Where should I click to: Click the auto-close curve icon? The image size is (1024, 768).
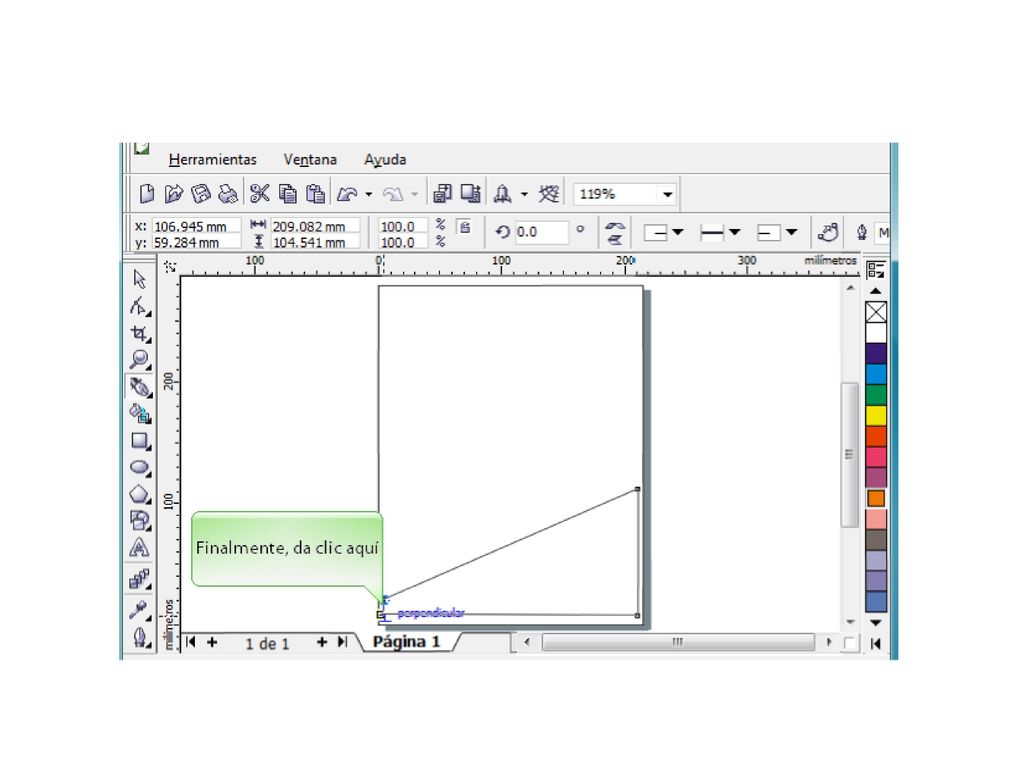pos(828,232)
